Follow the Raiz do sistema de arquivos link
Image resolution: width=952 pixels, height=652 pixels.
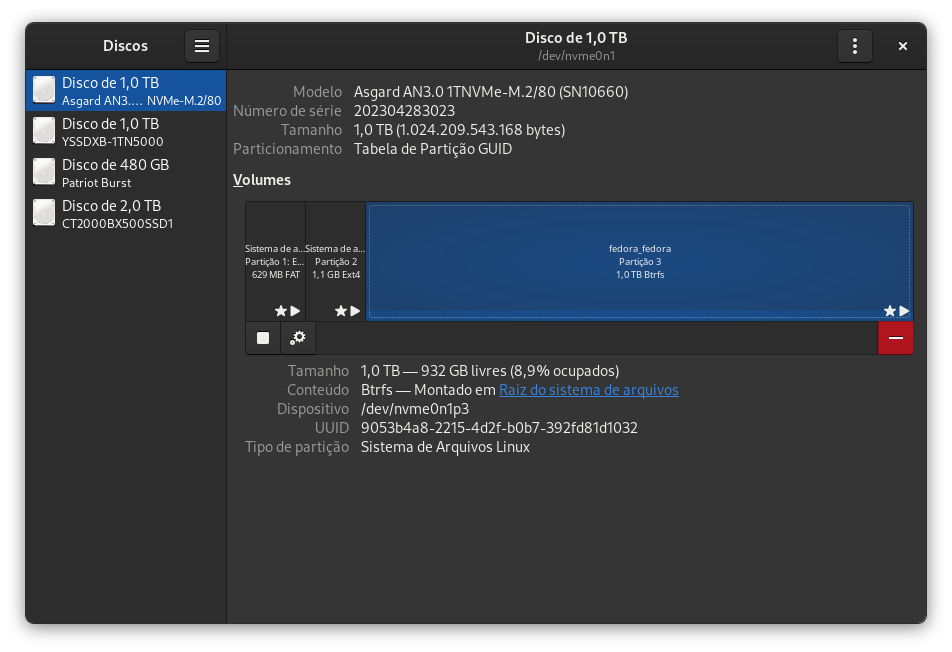tap(588, 390)
